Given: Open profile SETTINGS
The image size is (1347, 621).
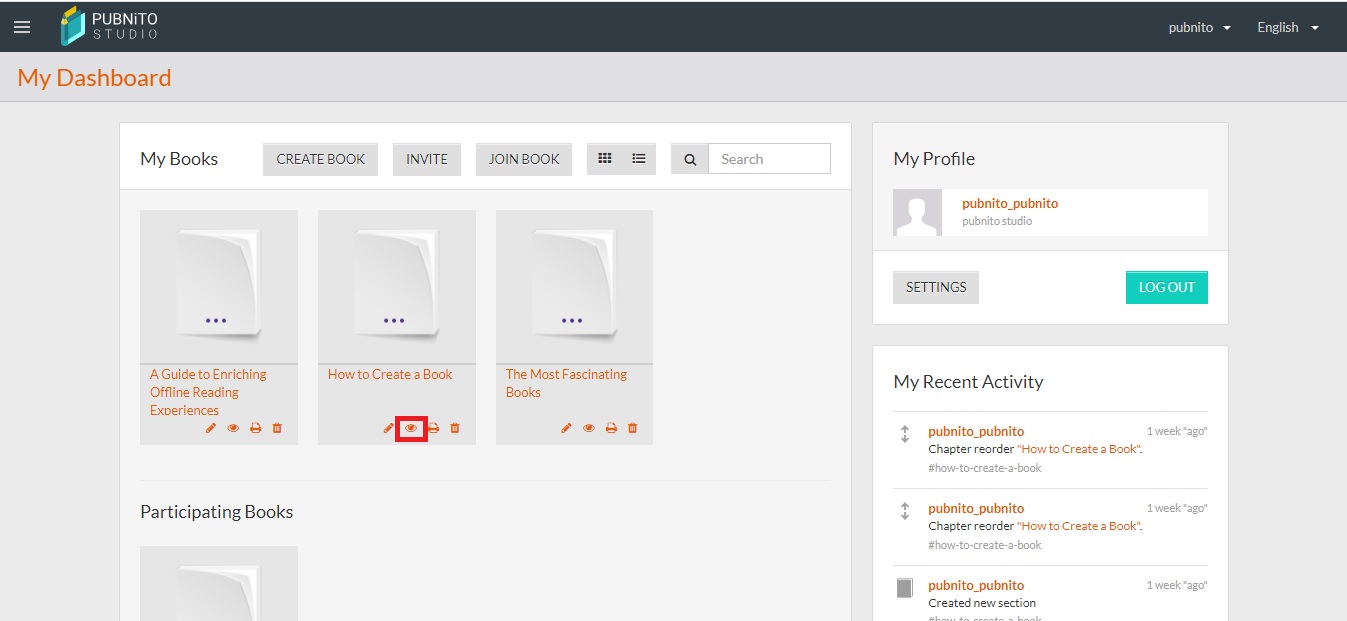Looking at the screenshot, I should 936,287.
